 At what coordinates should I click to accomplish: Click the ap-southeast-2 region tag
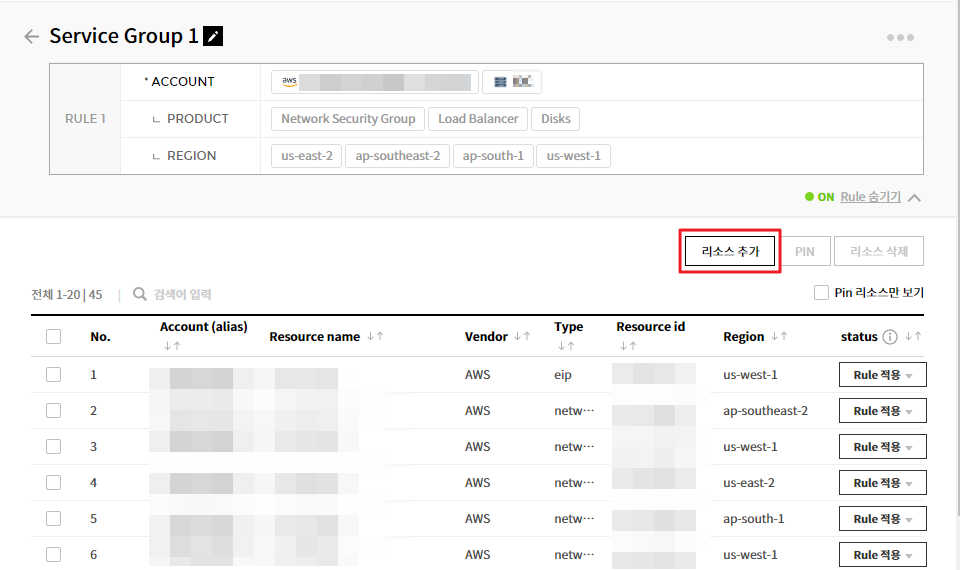(x=398, y=156)
